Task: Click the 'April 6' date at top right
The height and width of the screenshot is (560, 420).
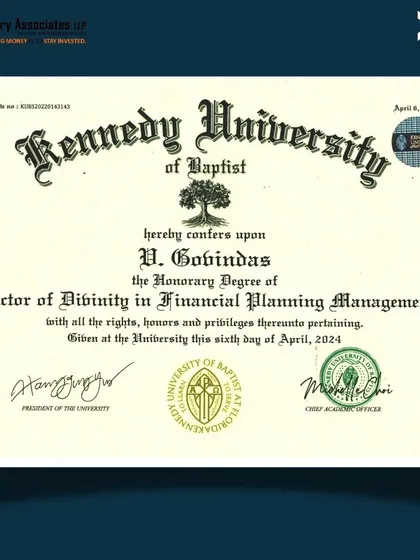Action: coord(407,108)
